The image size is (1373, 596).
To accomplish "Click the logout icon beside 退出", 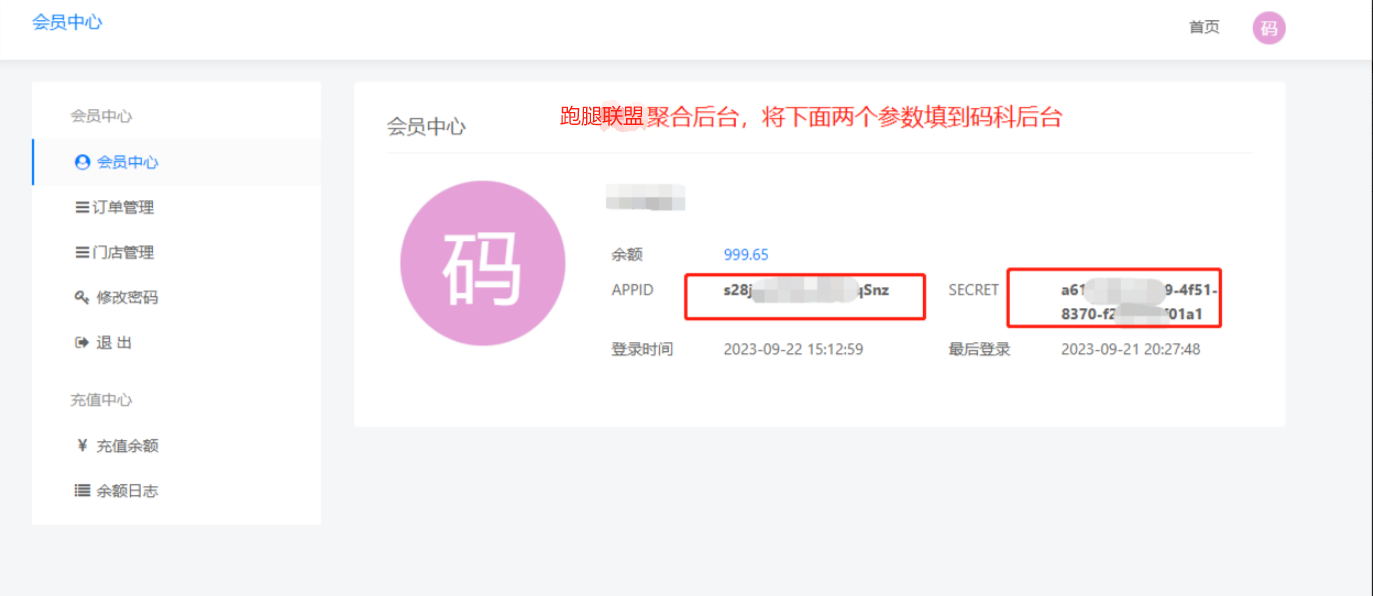I will click(x=82, y=343).
